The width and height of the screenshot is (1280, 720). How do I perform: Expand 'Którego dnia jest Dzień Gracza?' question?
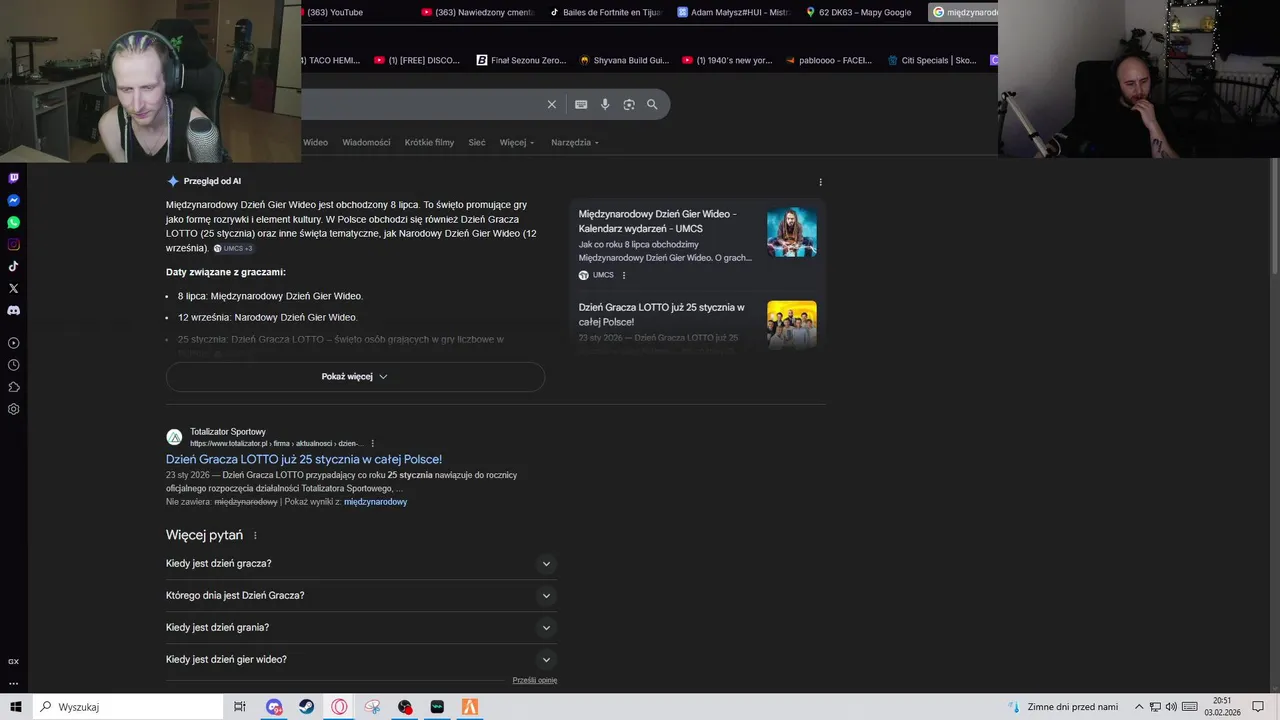tap(361, 596)
